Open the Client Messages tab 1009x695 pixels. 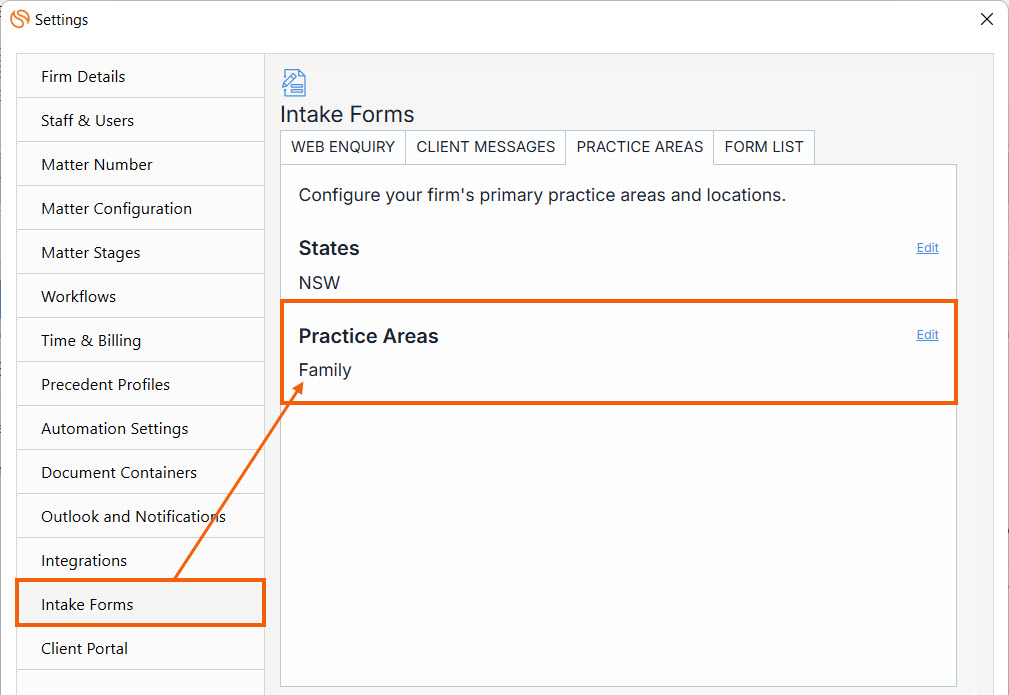click(x=485, y=147)
